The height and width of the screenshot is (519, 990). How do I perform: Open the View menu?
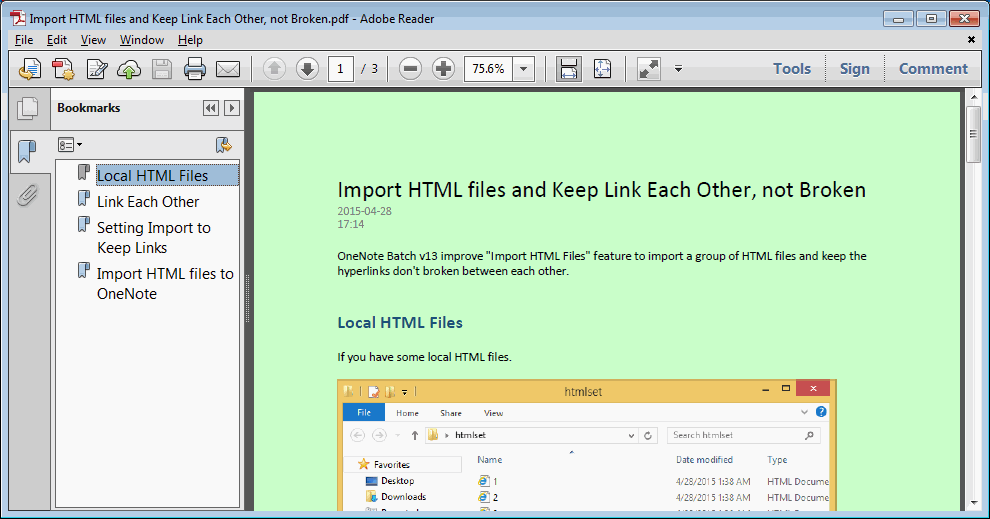[x=93, y=40]
